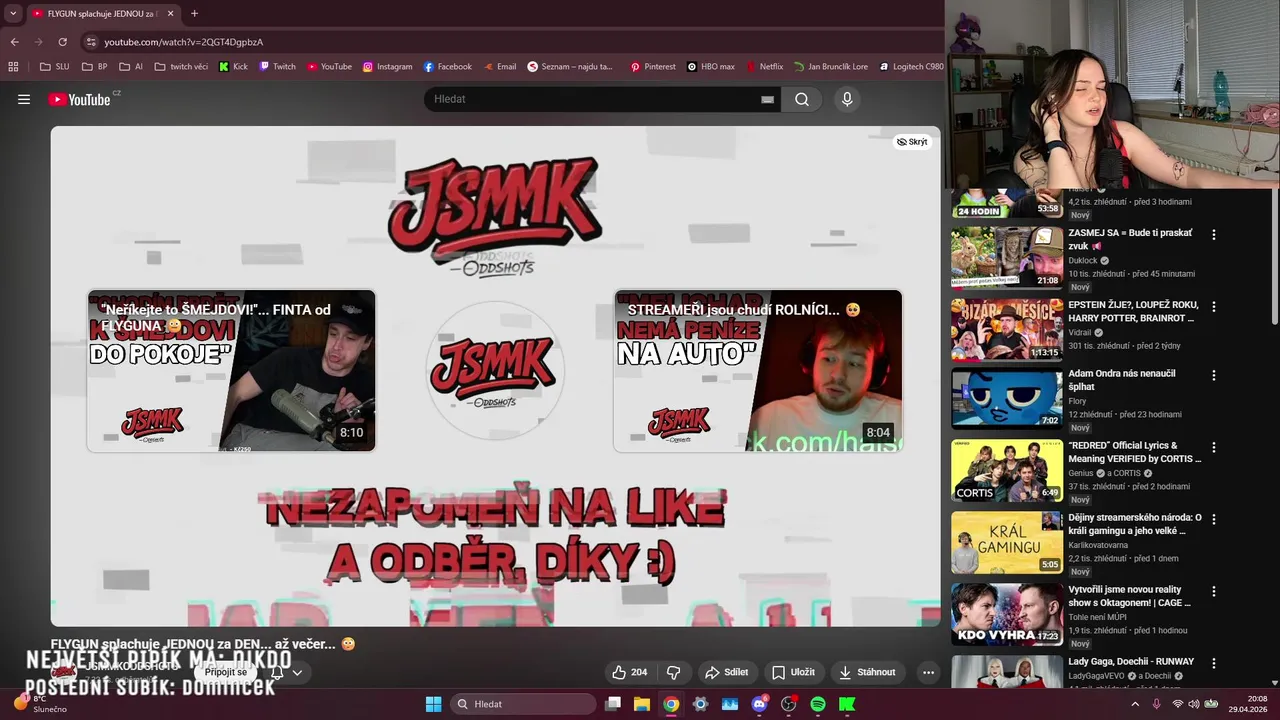Reload the page with the browser refresh icon
The height and width of the screenshot is (720, 1280).
[x=62, y=42]
